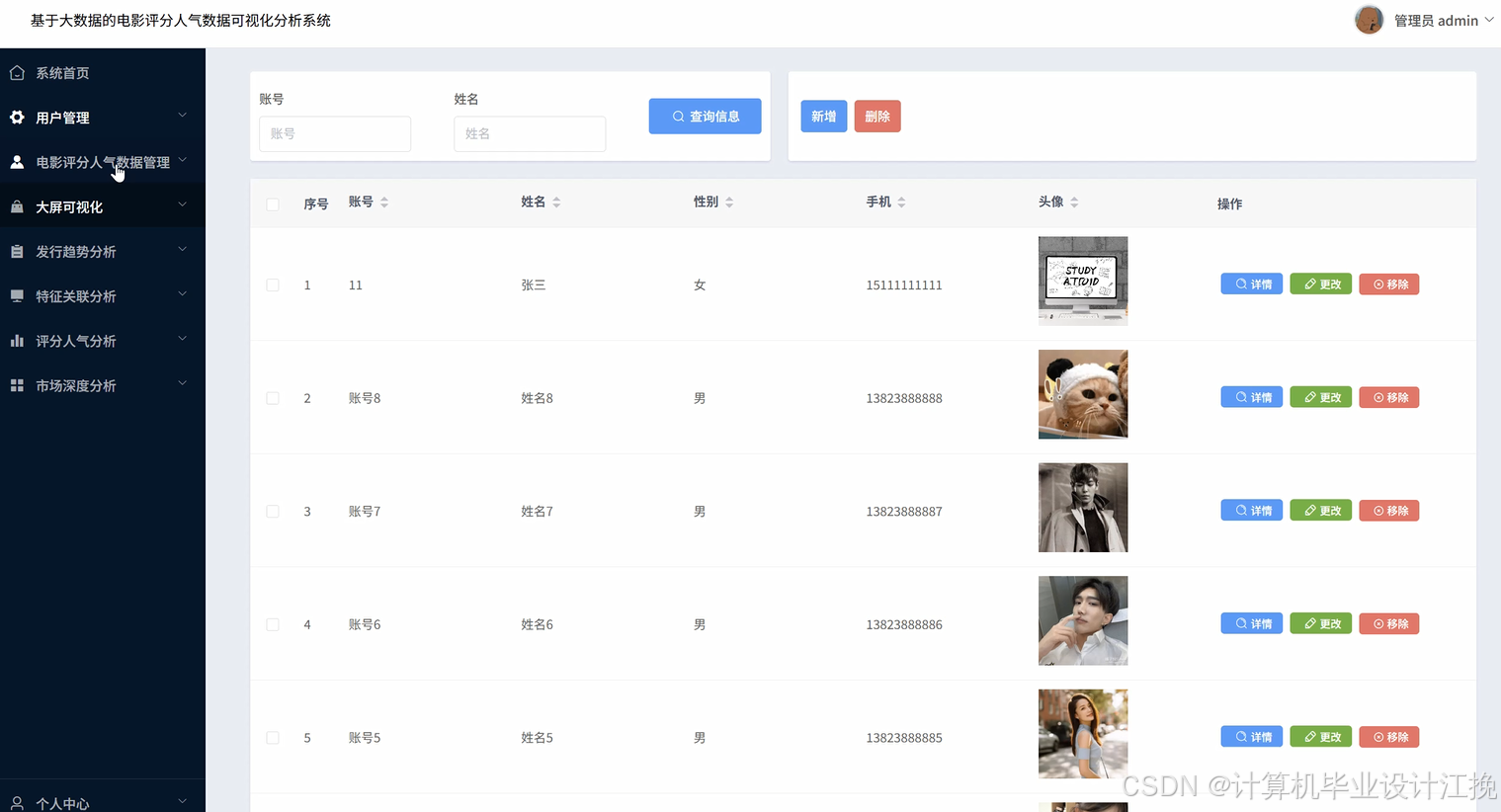Sort by 账号 column arrows
Image resolution: width=1501 pixels, height=812 pixels.
pyautogui.click(x=384, y=203)
